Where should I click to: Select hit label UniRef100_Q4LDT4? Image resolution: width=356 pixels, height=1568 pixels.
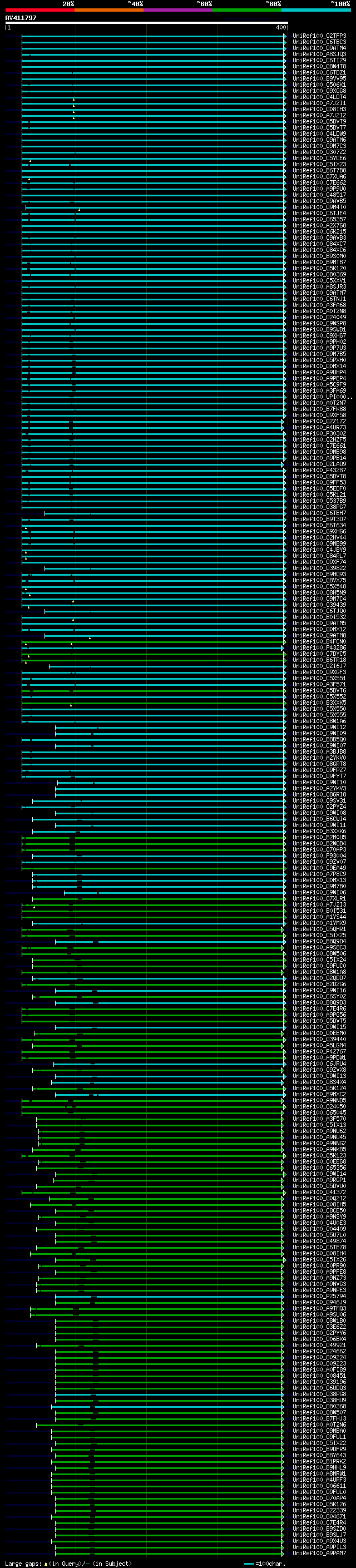click(319, 97)
